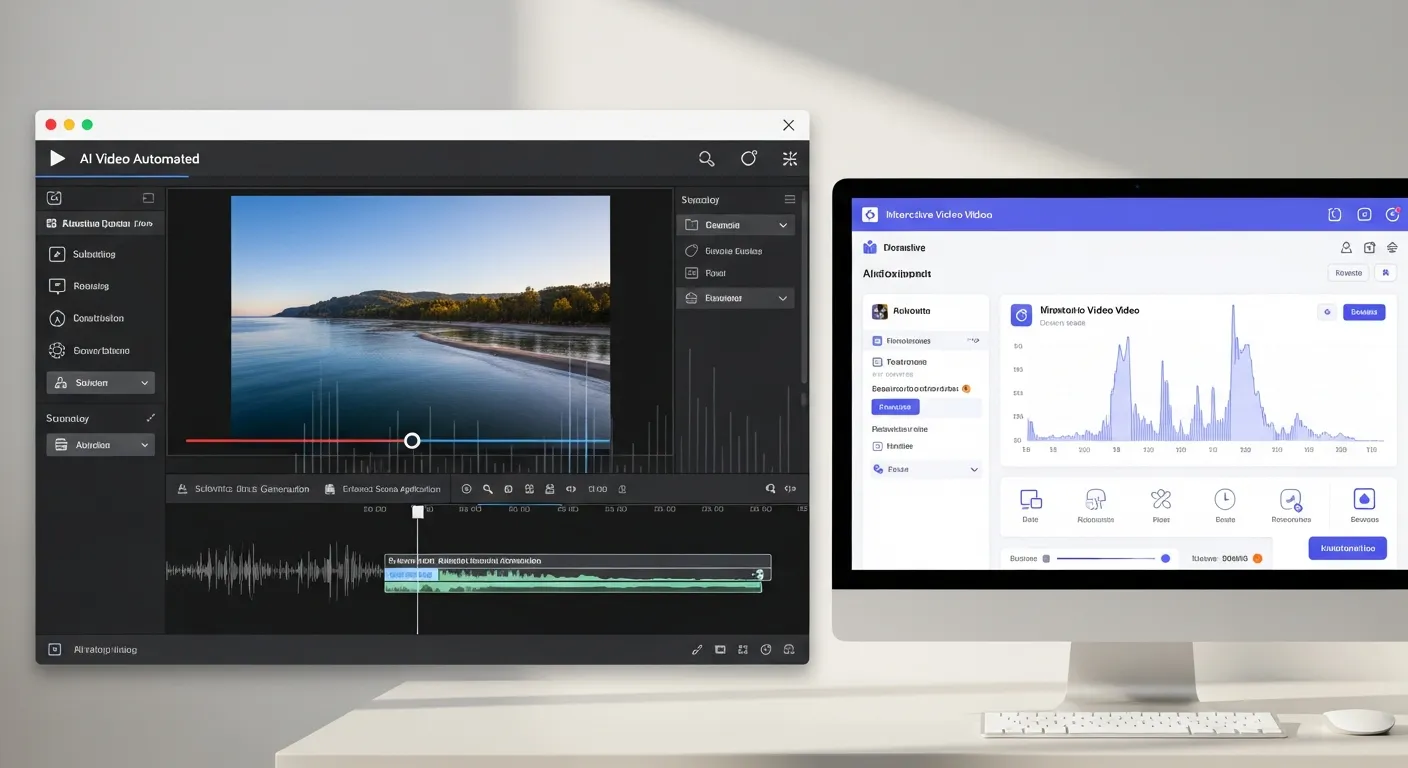Click the user profile icon on the dashboard
This screenshot has width=1408, height=768.
pos(1346,248)
